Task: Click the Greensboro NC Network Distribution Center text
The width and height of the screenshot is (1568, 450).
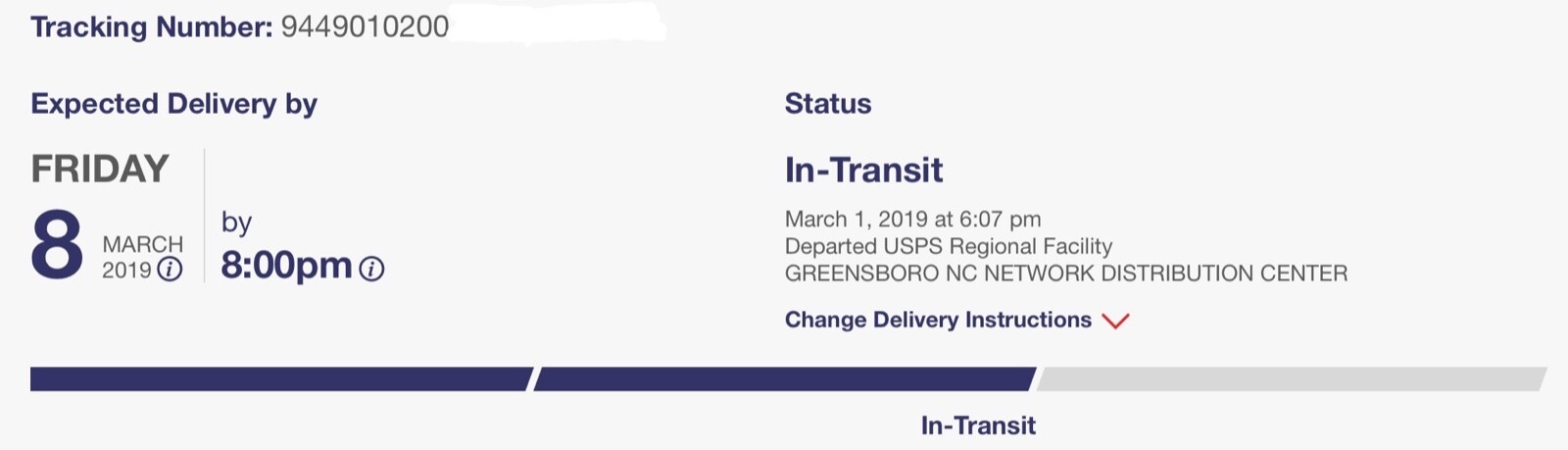Action: pyautogui.click(x=1065, y=274)
